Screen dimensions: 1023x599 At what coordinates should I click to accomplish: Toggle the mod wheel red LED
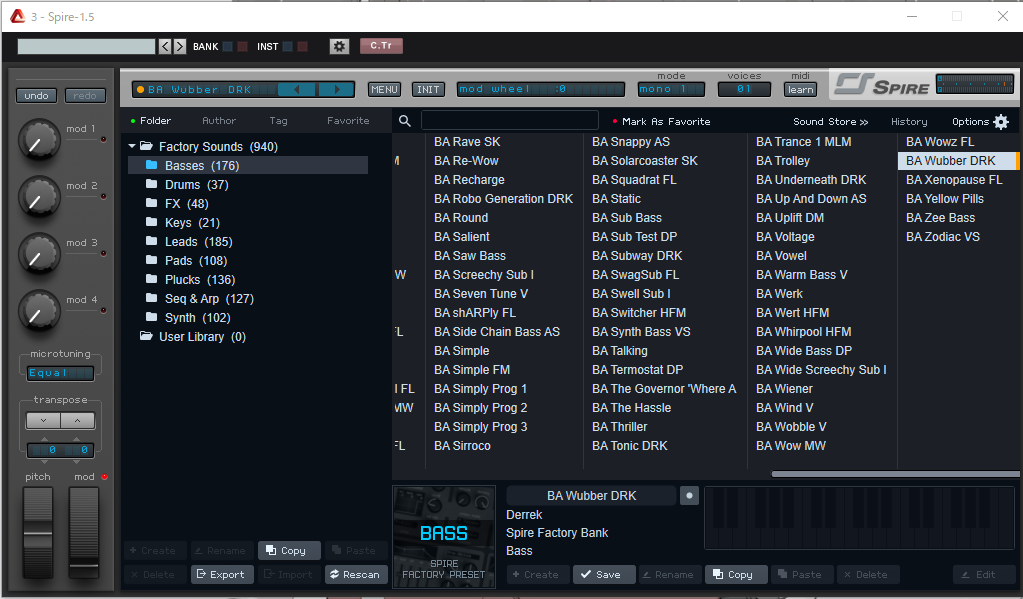coord(104,477)
